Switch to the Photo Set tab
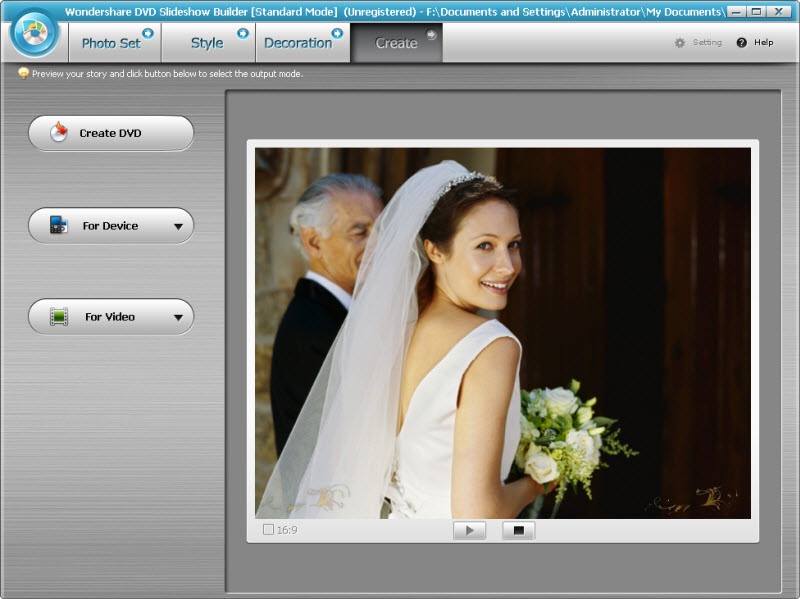 (x=110, y=43)
